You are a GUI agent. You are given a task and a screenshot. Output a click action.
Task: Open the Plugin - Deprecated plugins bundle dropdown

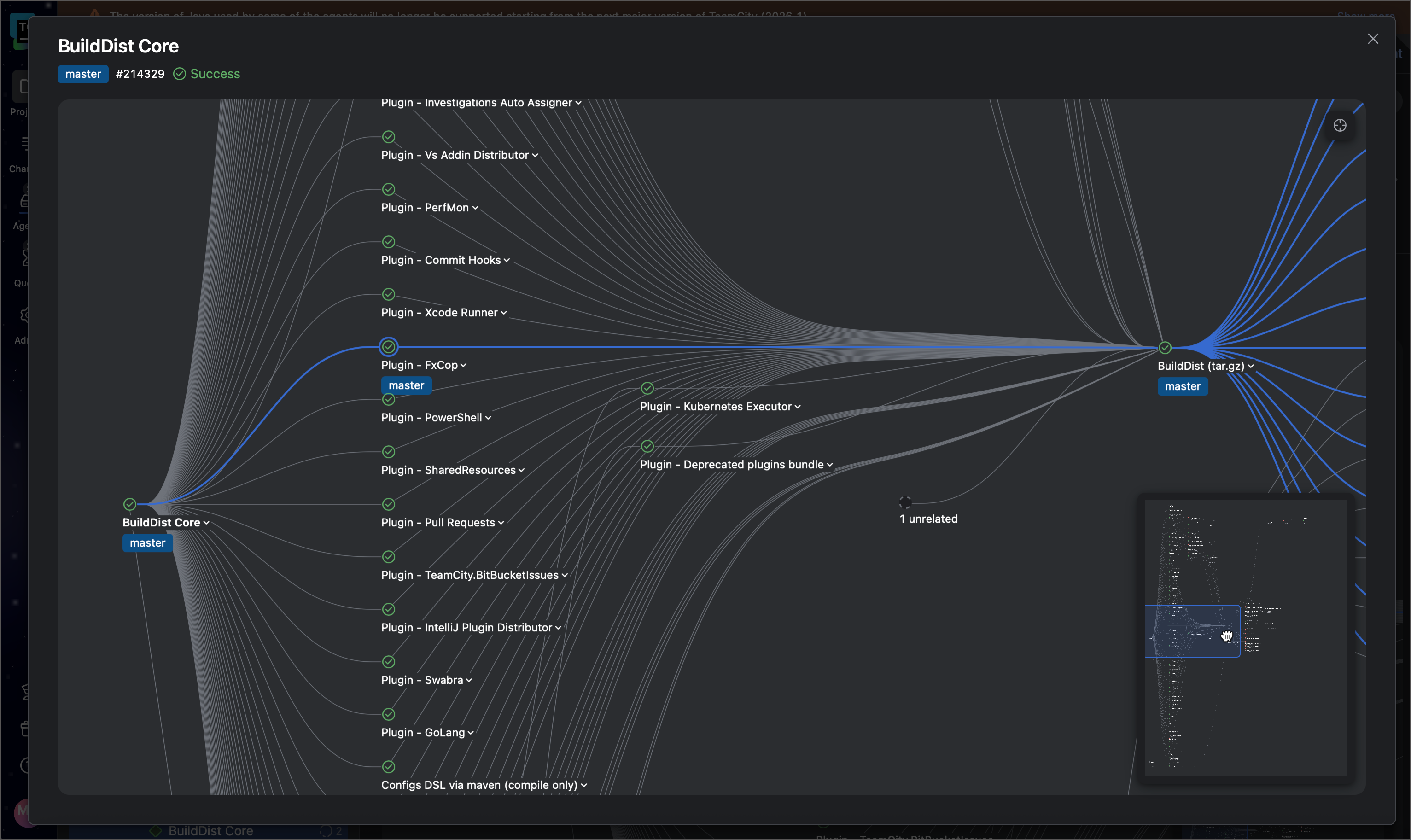click(x=830, y=464)
